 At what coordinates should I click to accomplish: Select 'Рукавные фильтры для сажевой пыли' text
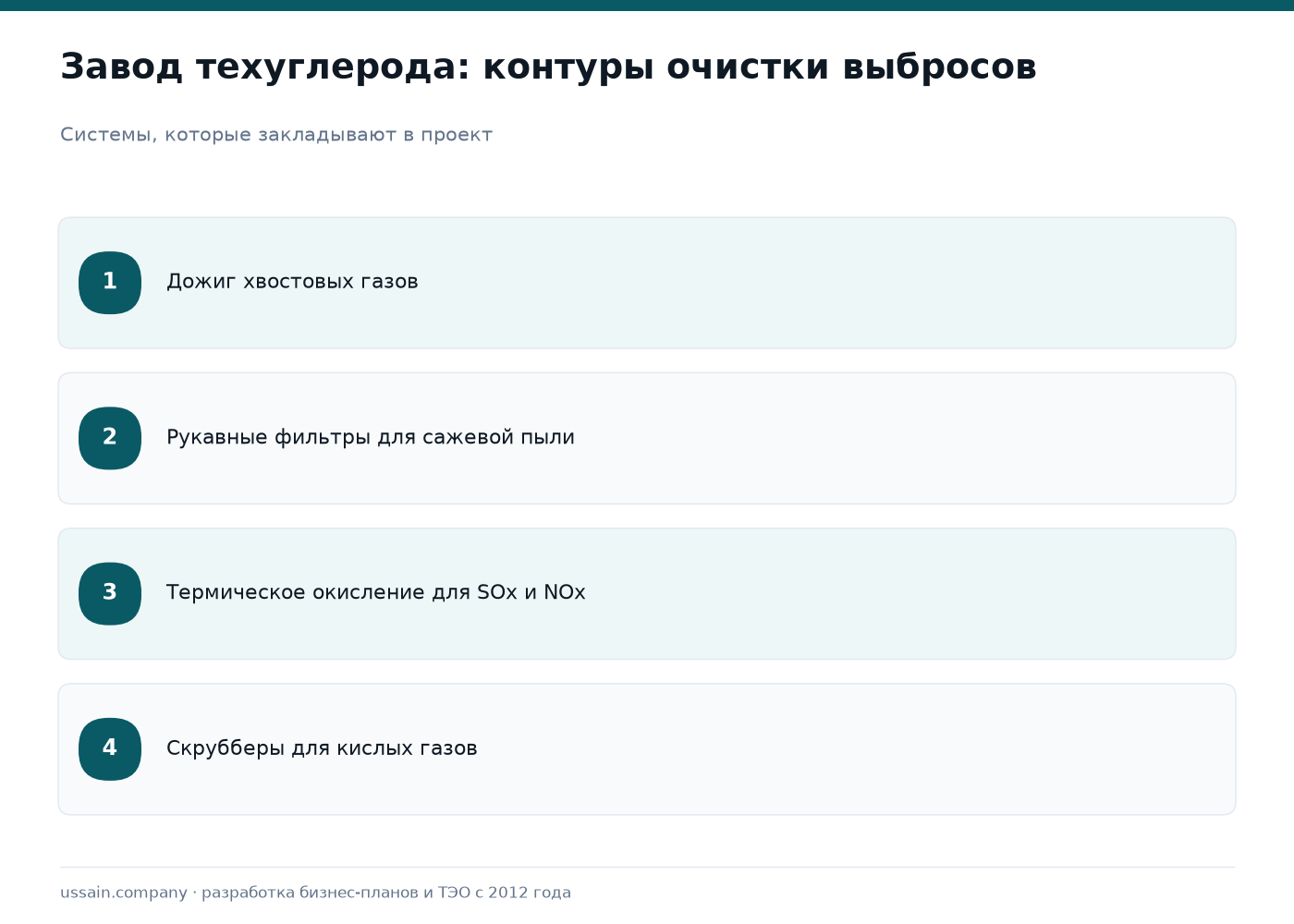pos(371,437)
